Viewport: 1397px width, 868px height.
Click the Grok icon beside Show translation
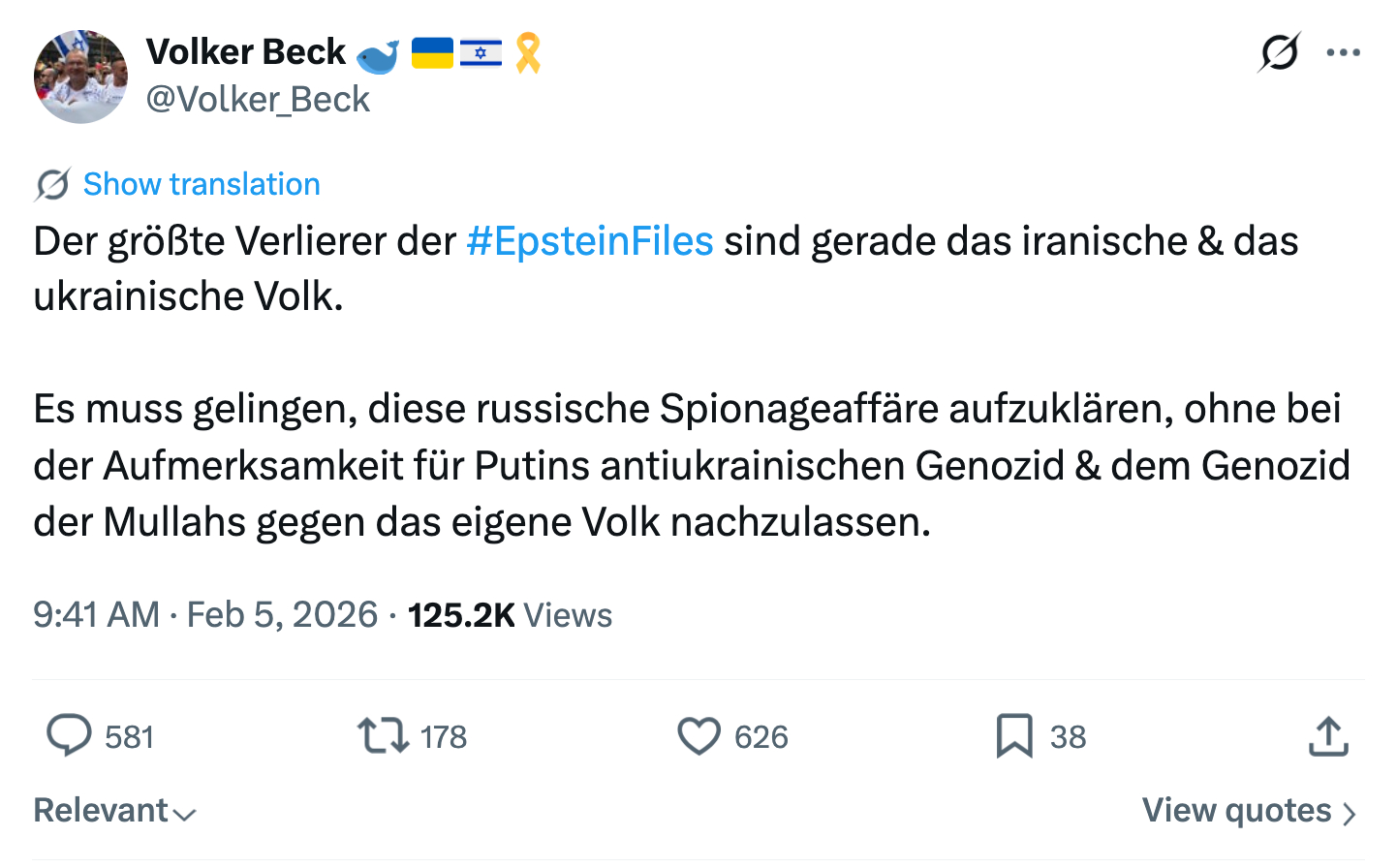(52, 184)
